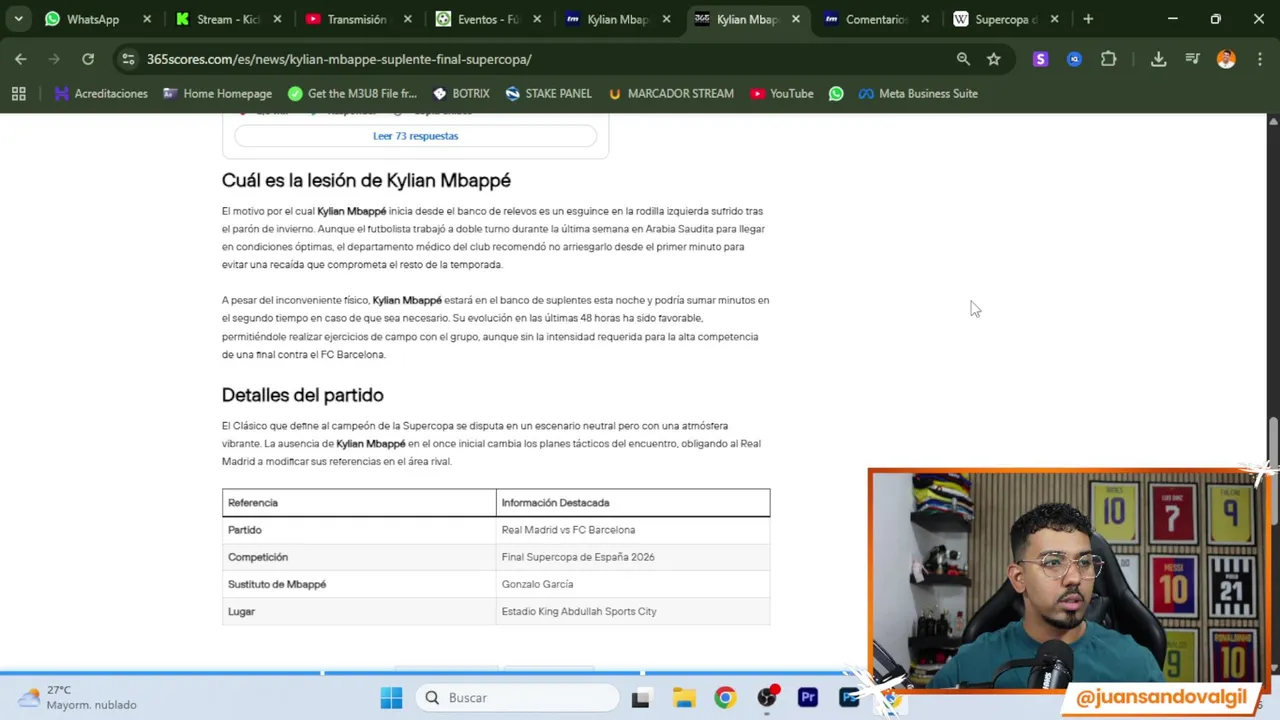The width and height of the screenshot is (1280, 720).
Task: Open the blue IQ extension icon
Action: click(1074, 59)
